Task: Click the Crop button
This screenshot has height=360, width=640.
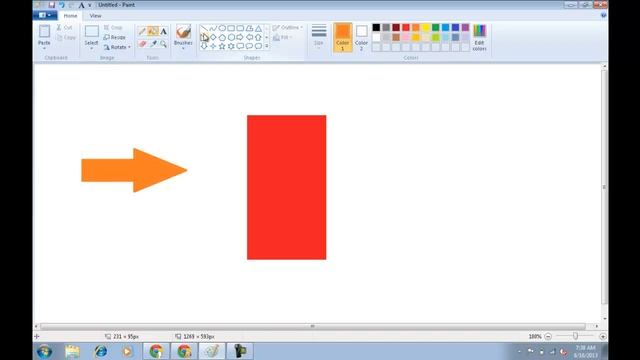Action: [x=113, y=27]
